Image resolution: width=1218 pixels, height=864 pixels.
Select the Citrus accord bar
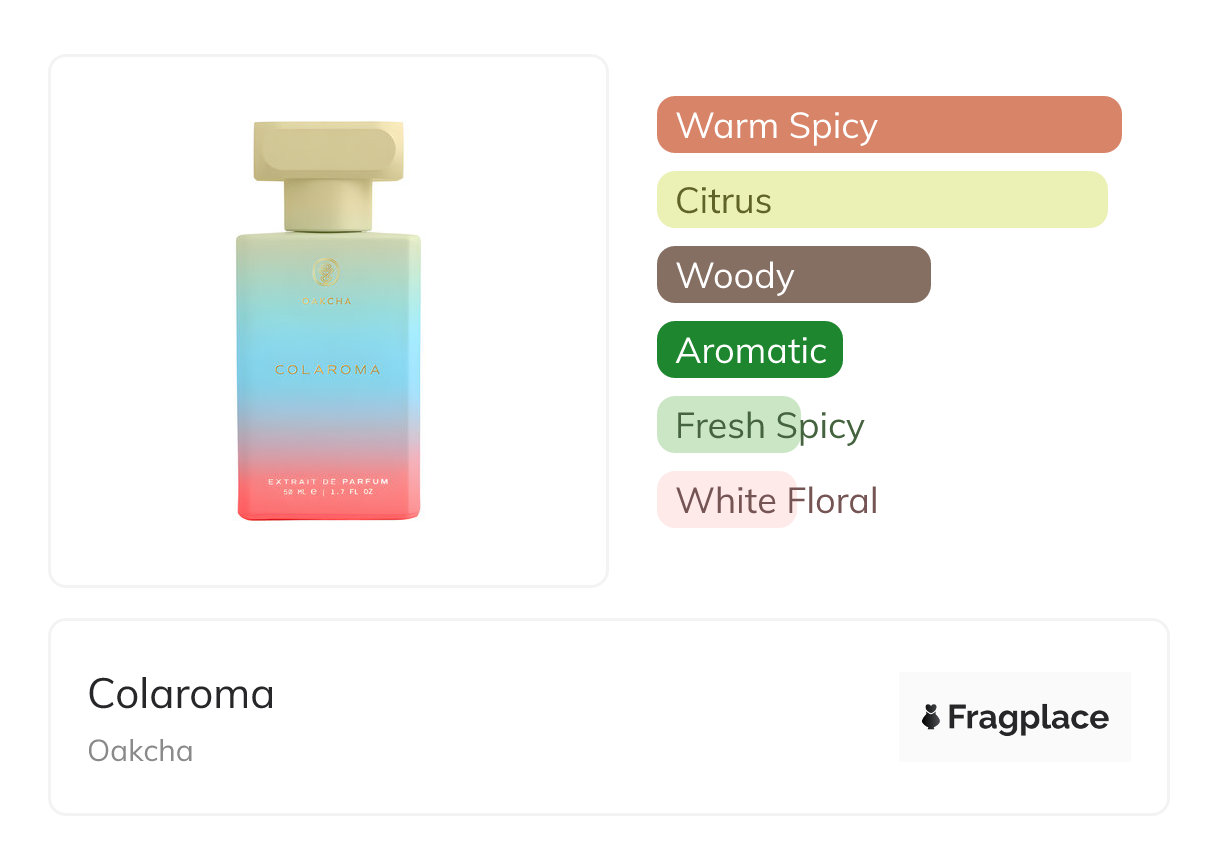click(x=881, y=200)
